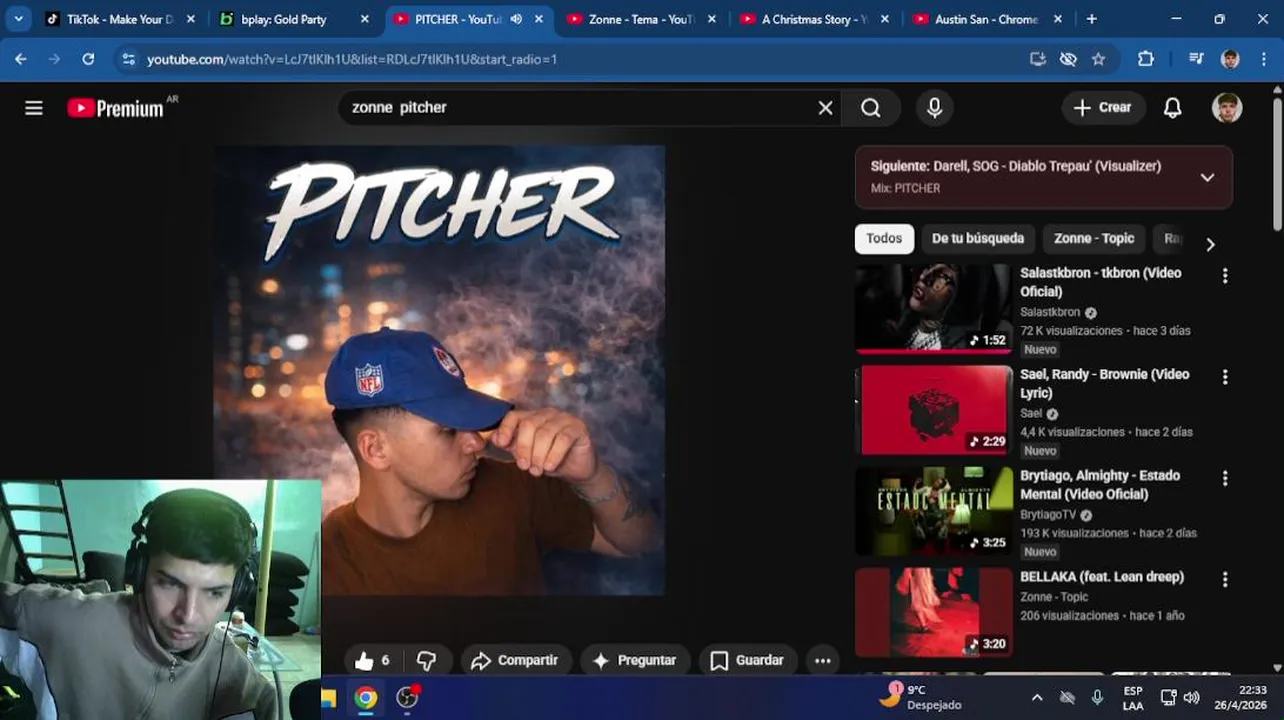1284x720 pixels.
Task: Expand the Siguiente mix playlist chevron
Action: click(1207, 177)
